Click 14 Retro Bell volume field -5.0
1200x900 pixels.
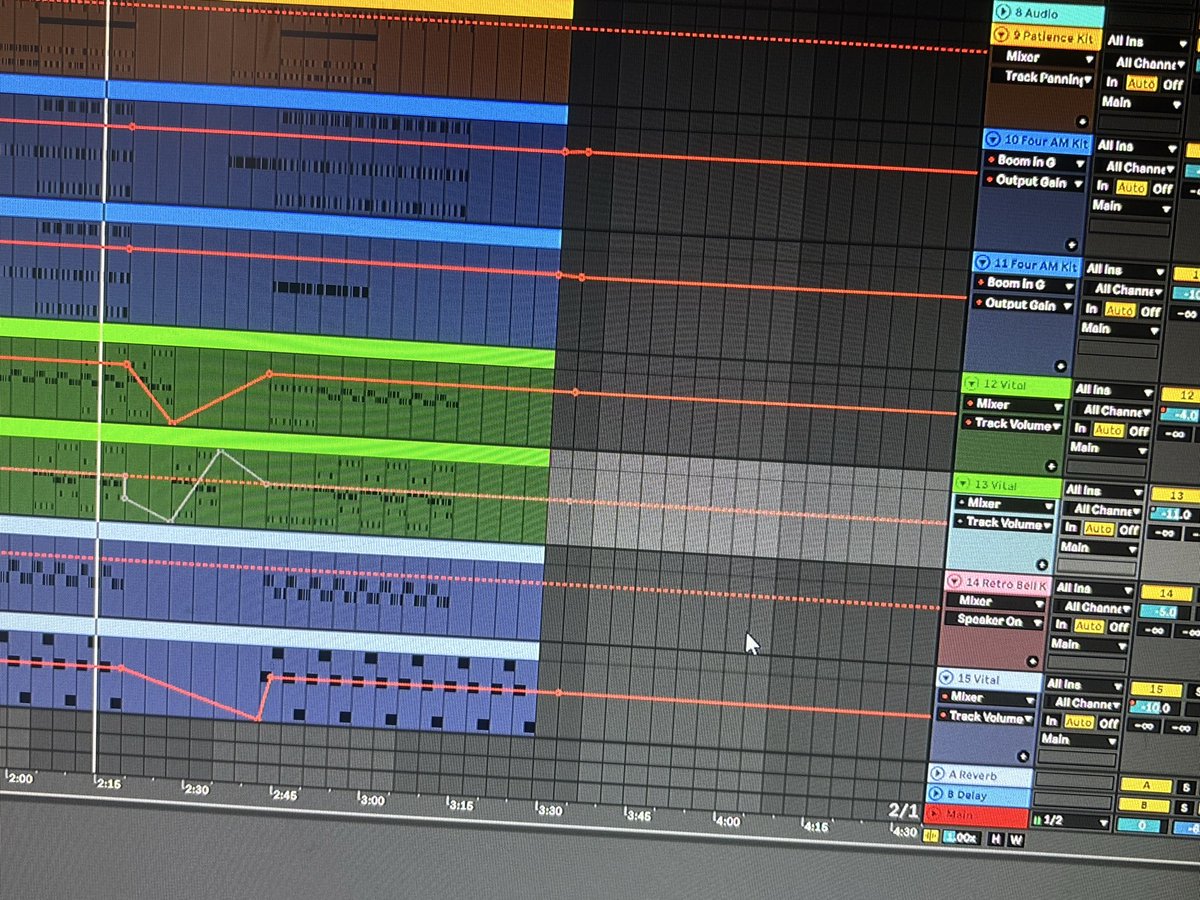pos(1165,612)
